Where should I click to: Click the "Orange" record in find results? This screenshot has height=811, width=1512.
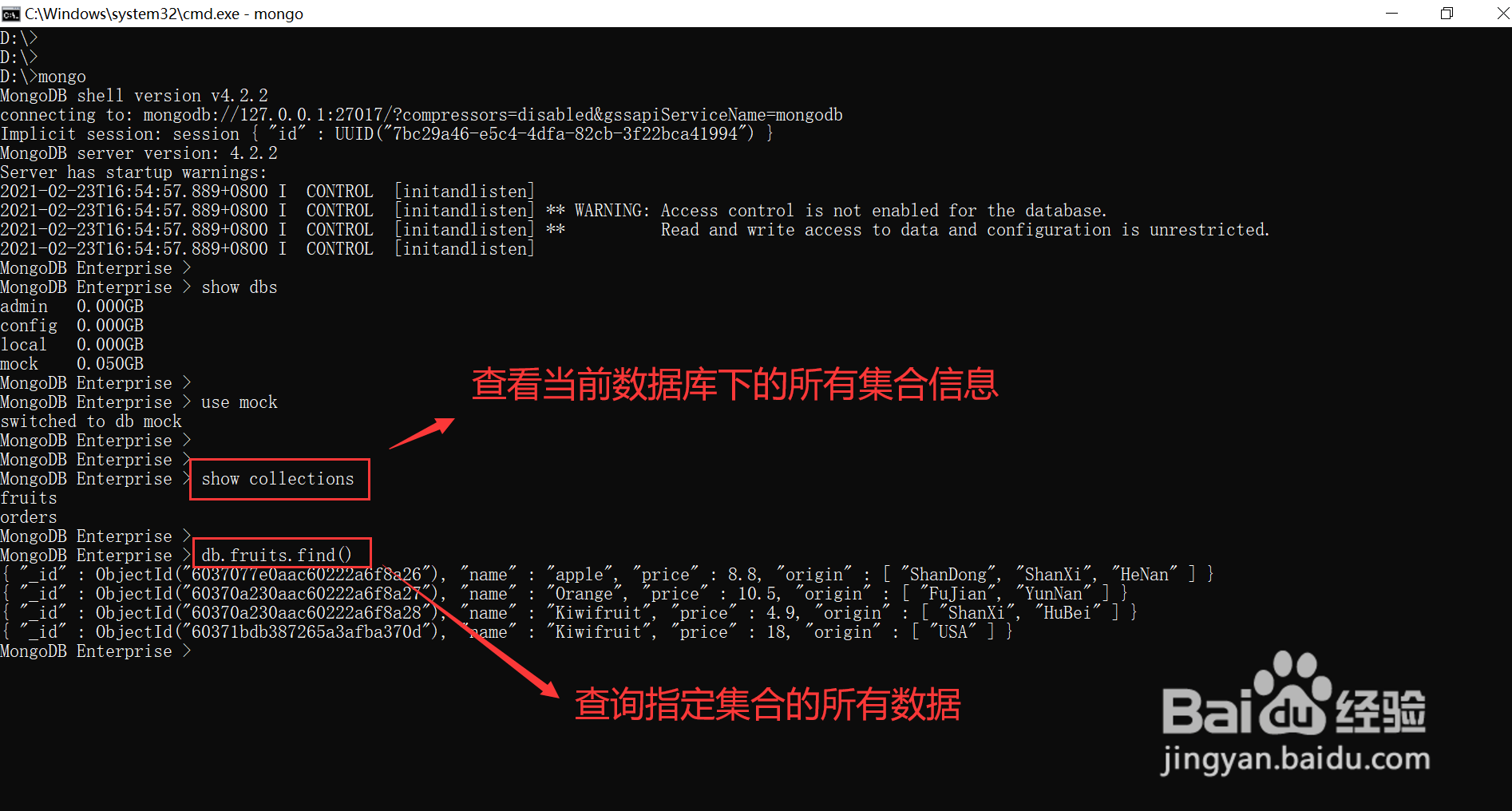click(x=564, y=594)
